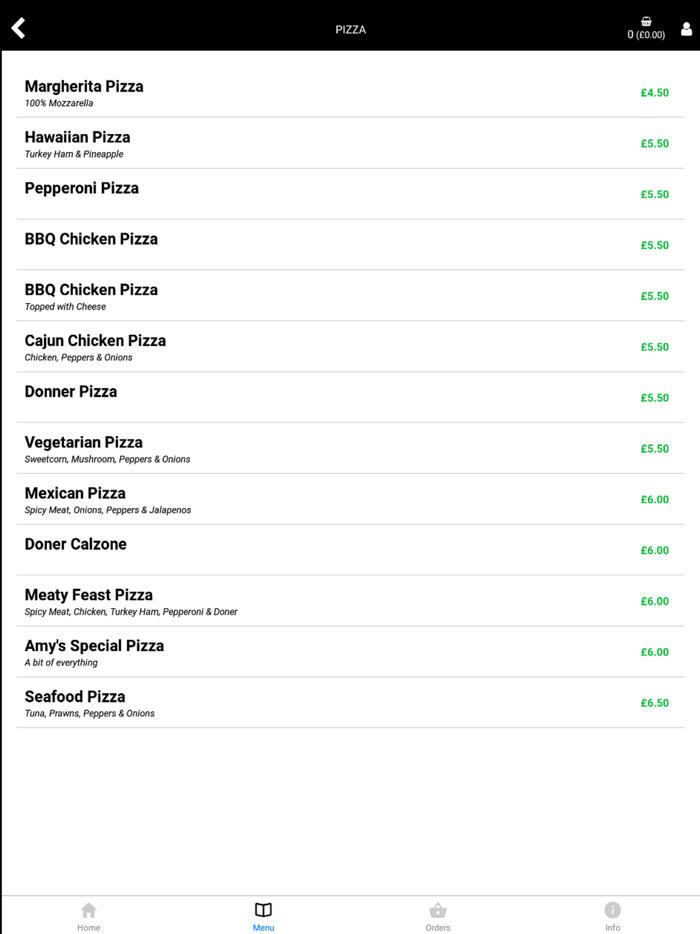Viewport: 700px width, 934px height.
Task: Select the Margherita Pizza
Action: coord(350,92)
